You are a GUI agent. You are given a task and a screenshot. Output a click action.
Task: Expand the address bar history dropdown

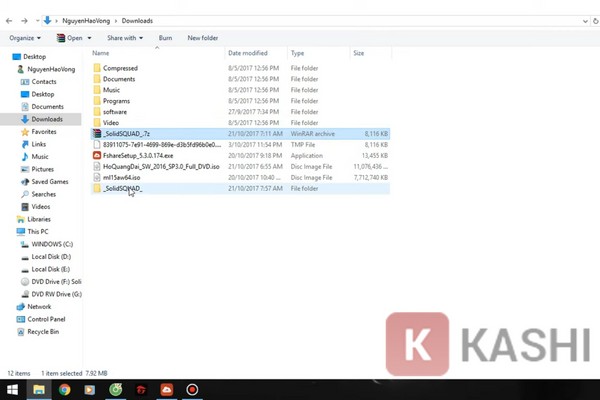click(585, 21)
